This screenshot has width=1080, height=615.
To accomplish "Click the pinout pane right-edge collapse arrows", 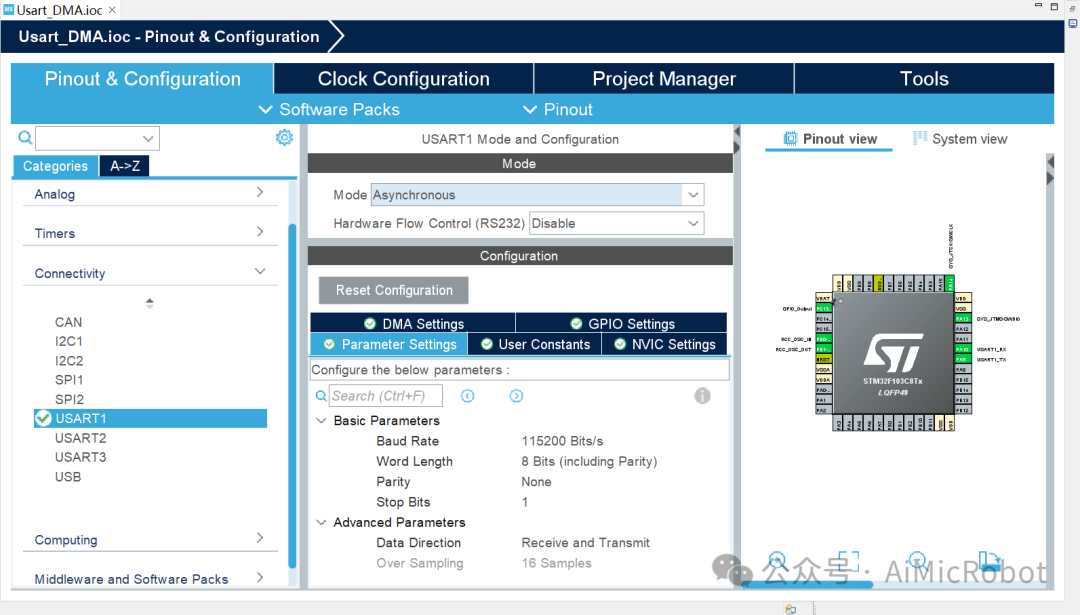I will pyautogui.click(x=1050, y=170).
